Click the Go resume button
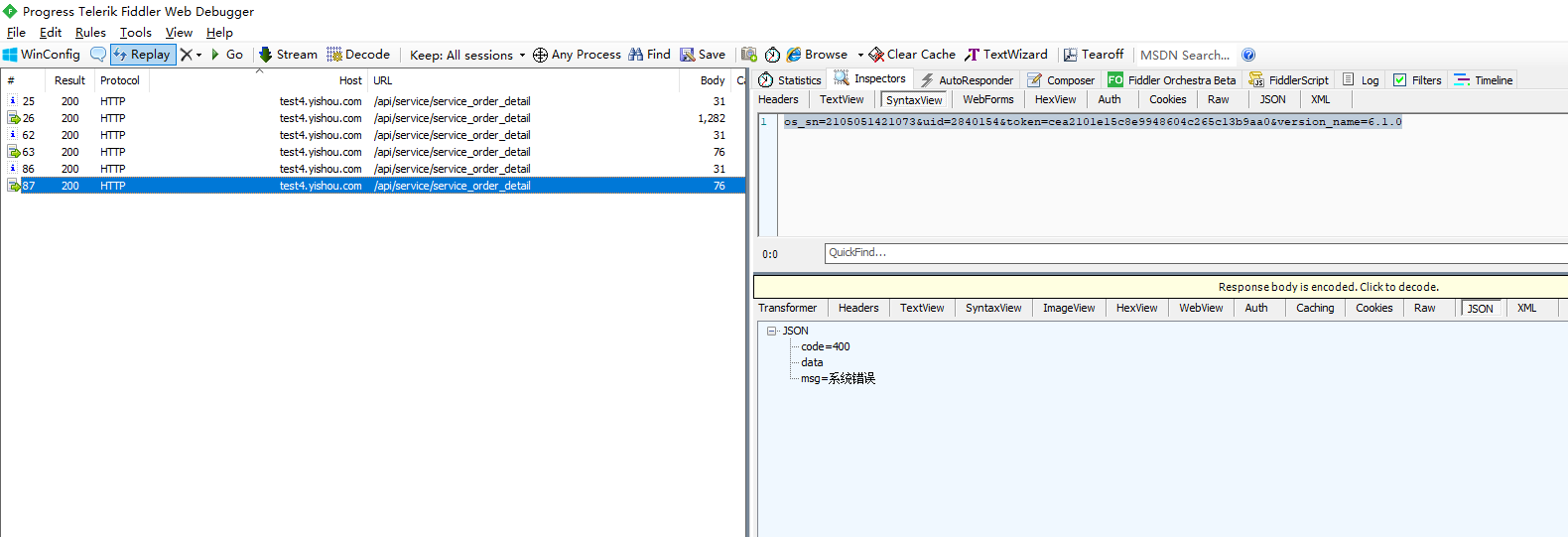This screenshot has height=537, width=1568. pos(226,55)
